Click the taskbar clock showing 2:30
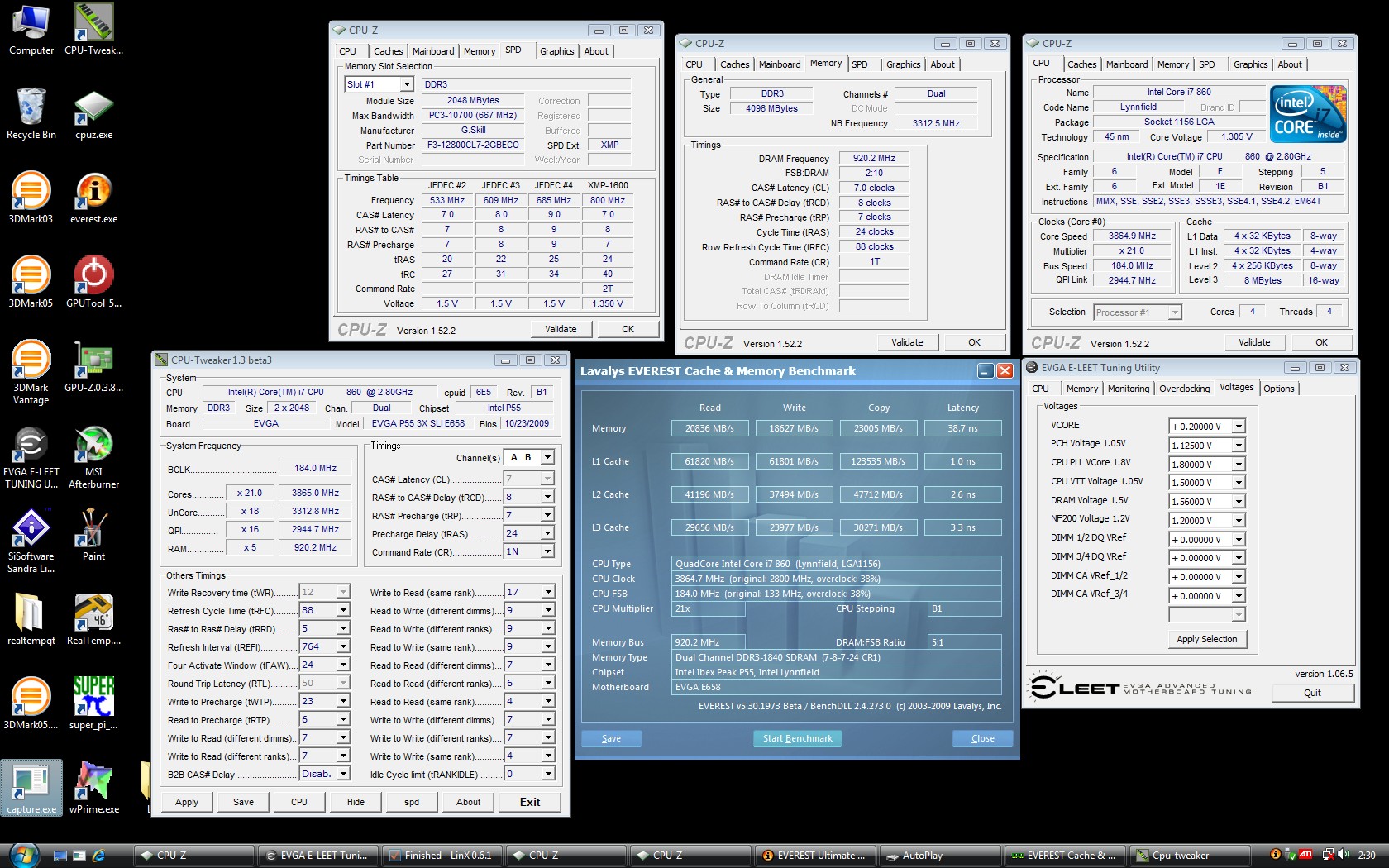The width and height of the screenshot is (1389, 868). 1367,856
